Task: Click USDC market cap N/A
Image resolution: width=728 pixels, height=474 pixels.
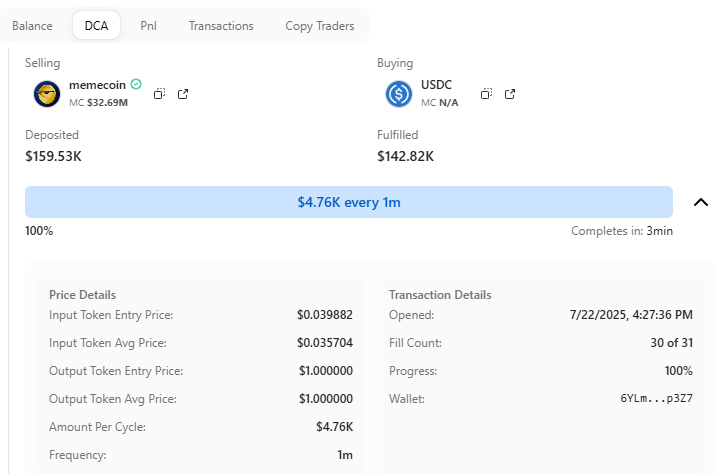Action: click(440, 103)
